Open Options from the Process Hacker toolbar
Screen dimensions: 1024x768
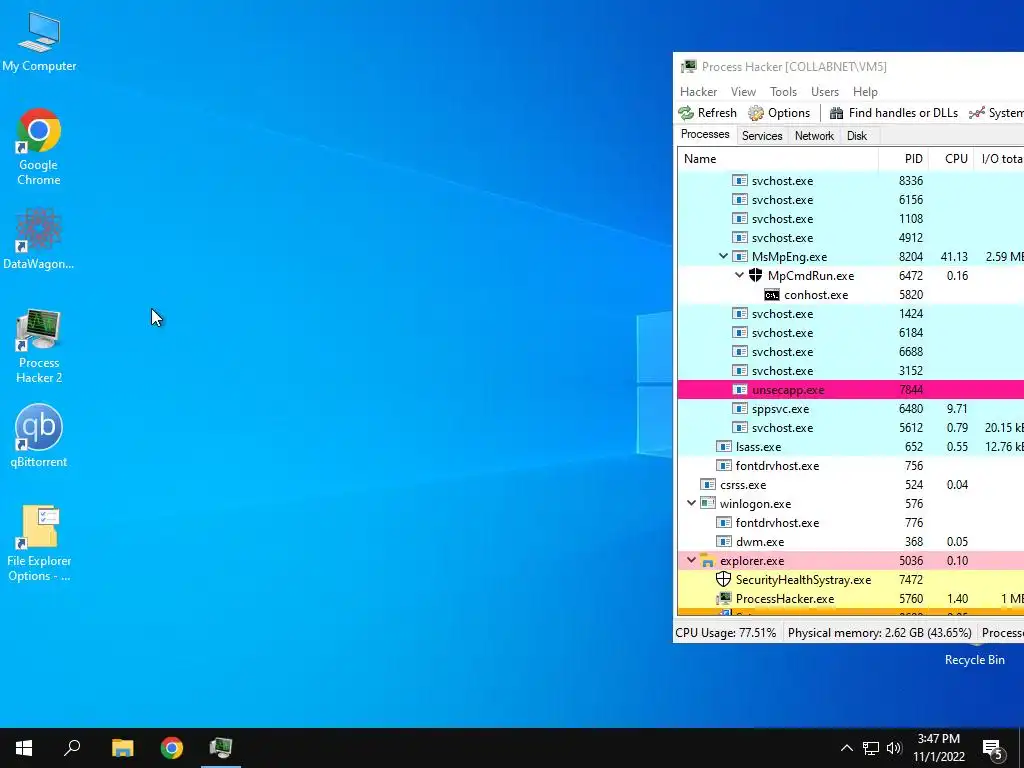coord(779,113)
